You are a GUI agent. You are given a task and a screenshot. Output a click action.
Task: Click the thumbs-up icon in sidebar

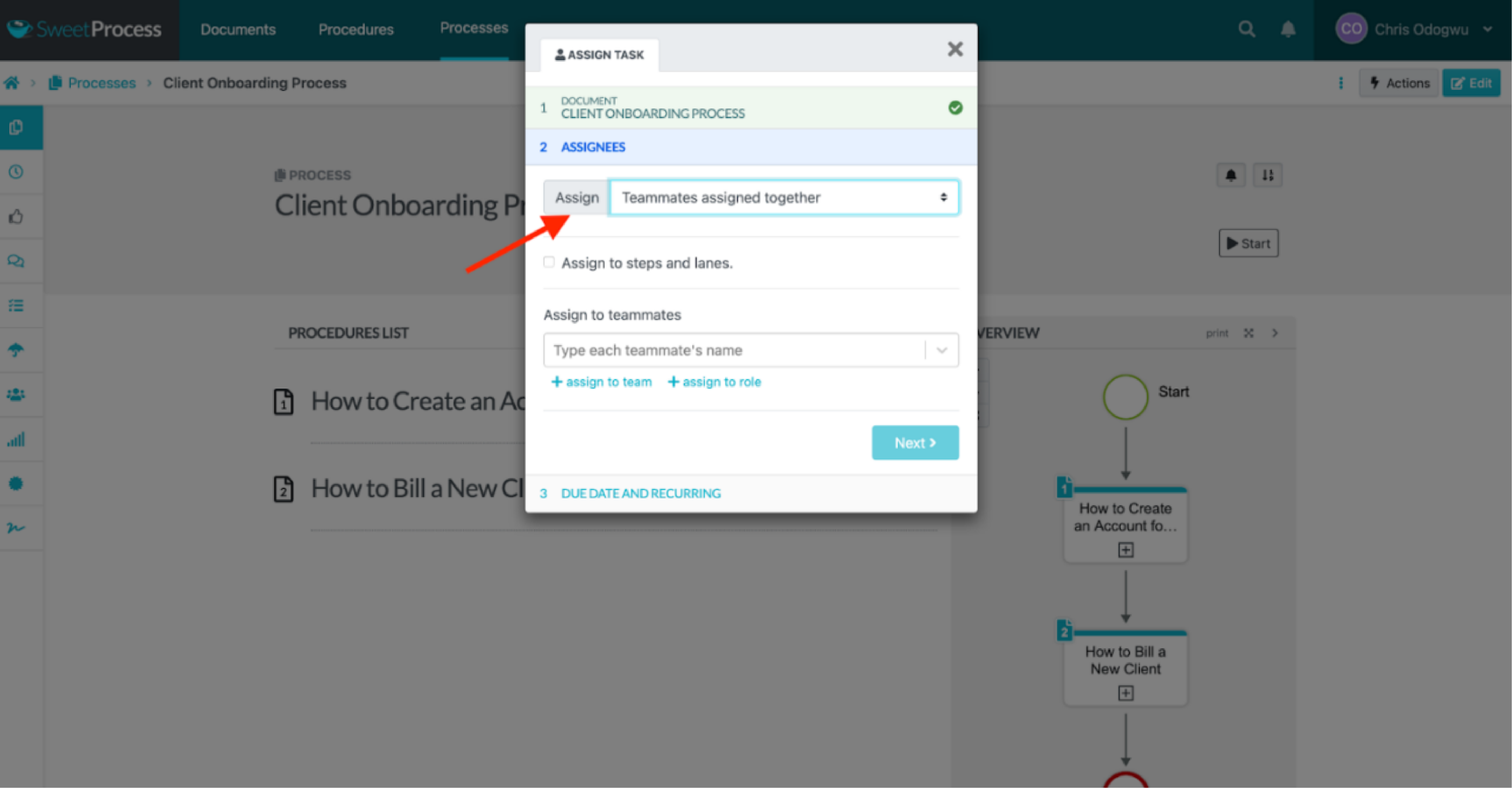[x=16, y=217]
